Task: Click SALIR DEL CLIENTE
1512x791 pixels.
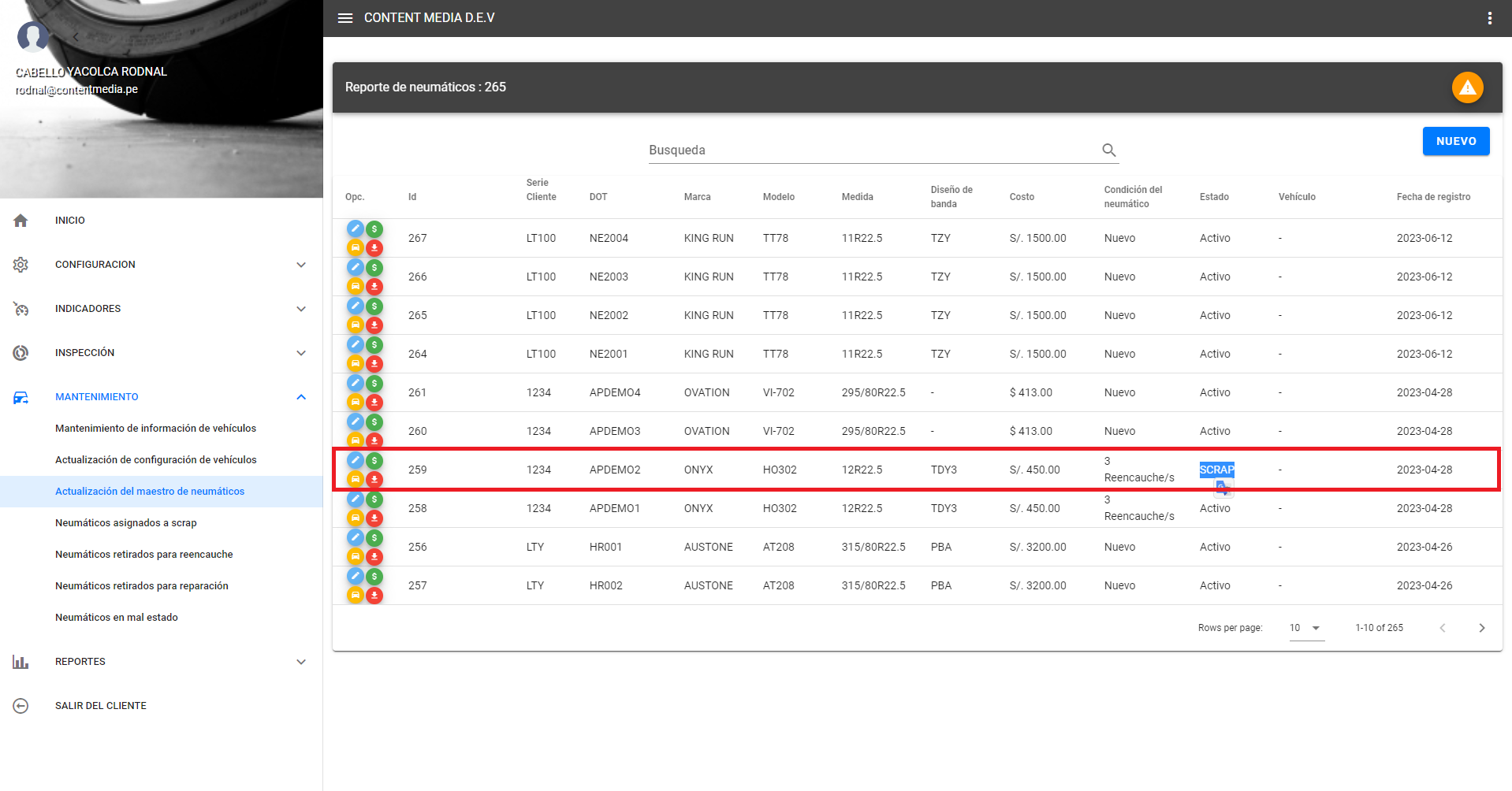Action: click(x=101, y=706)
